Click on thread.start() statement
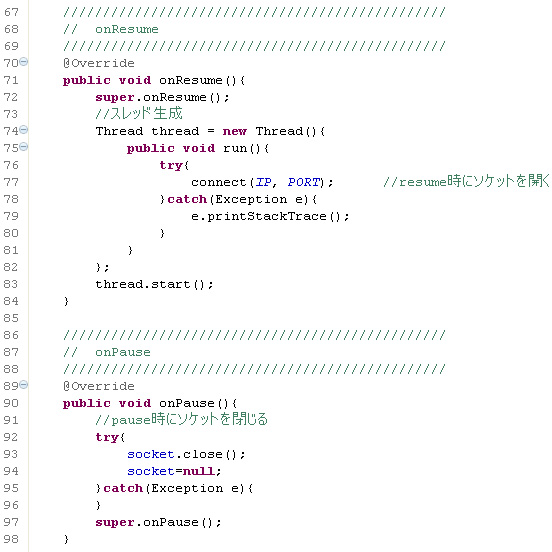Image resolution: width=552 pixels, height=552 pixels. [154, 284]
